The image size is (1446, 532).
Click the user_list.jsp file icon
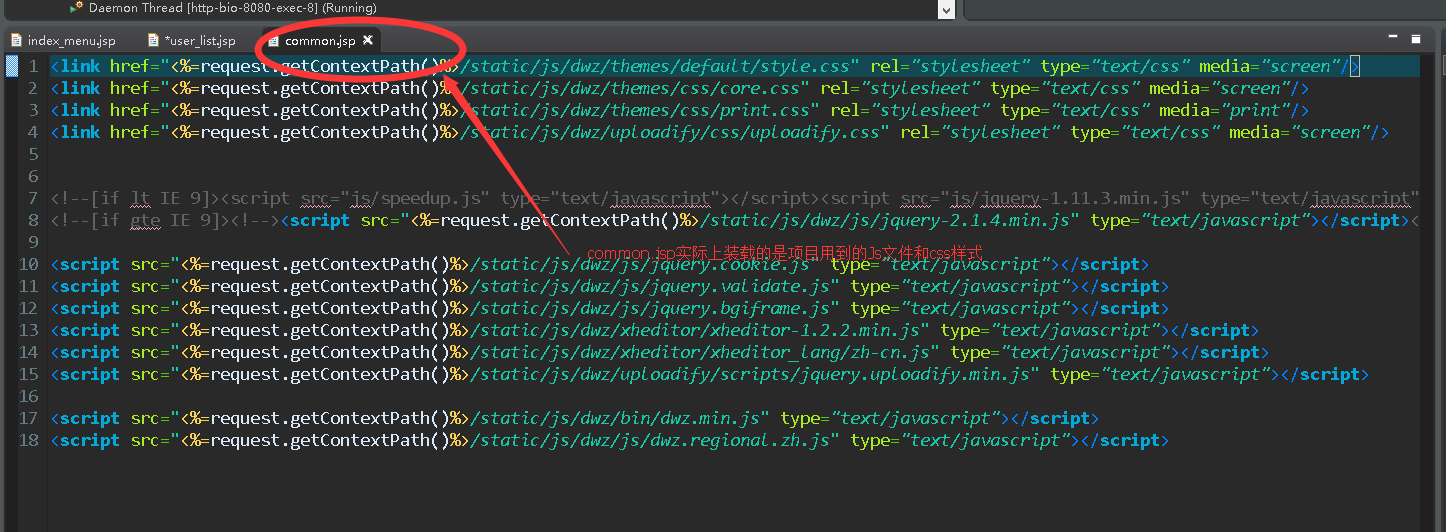pos(153,41)
